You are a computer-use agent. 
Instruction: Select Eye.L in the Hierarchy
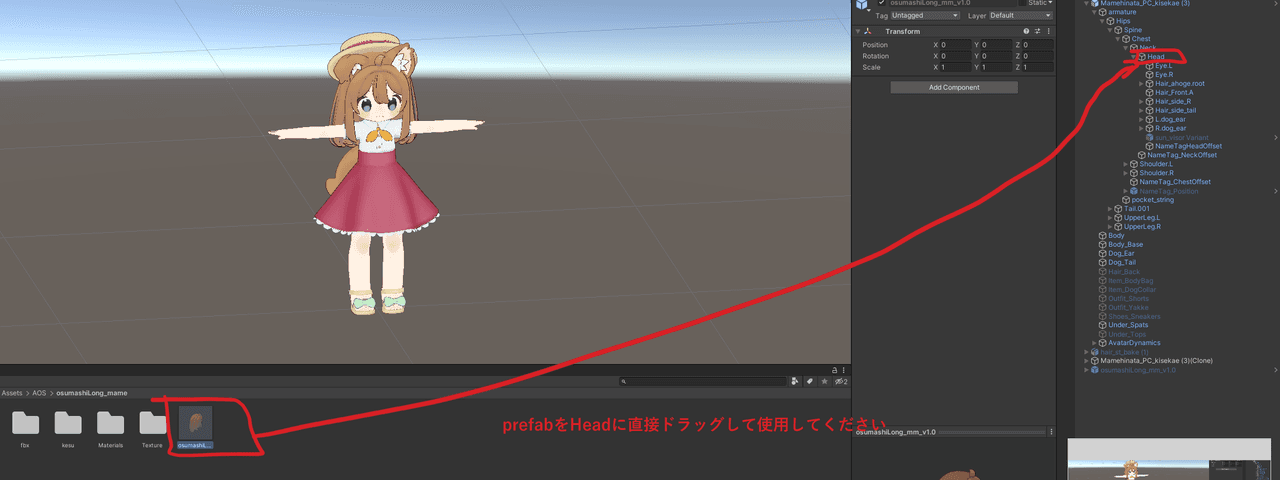[1164, 66]
